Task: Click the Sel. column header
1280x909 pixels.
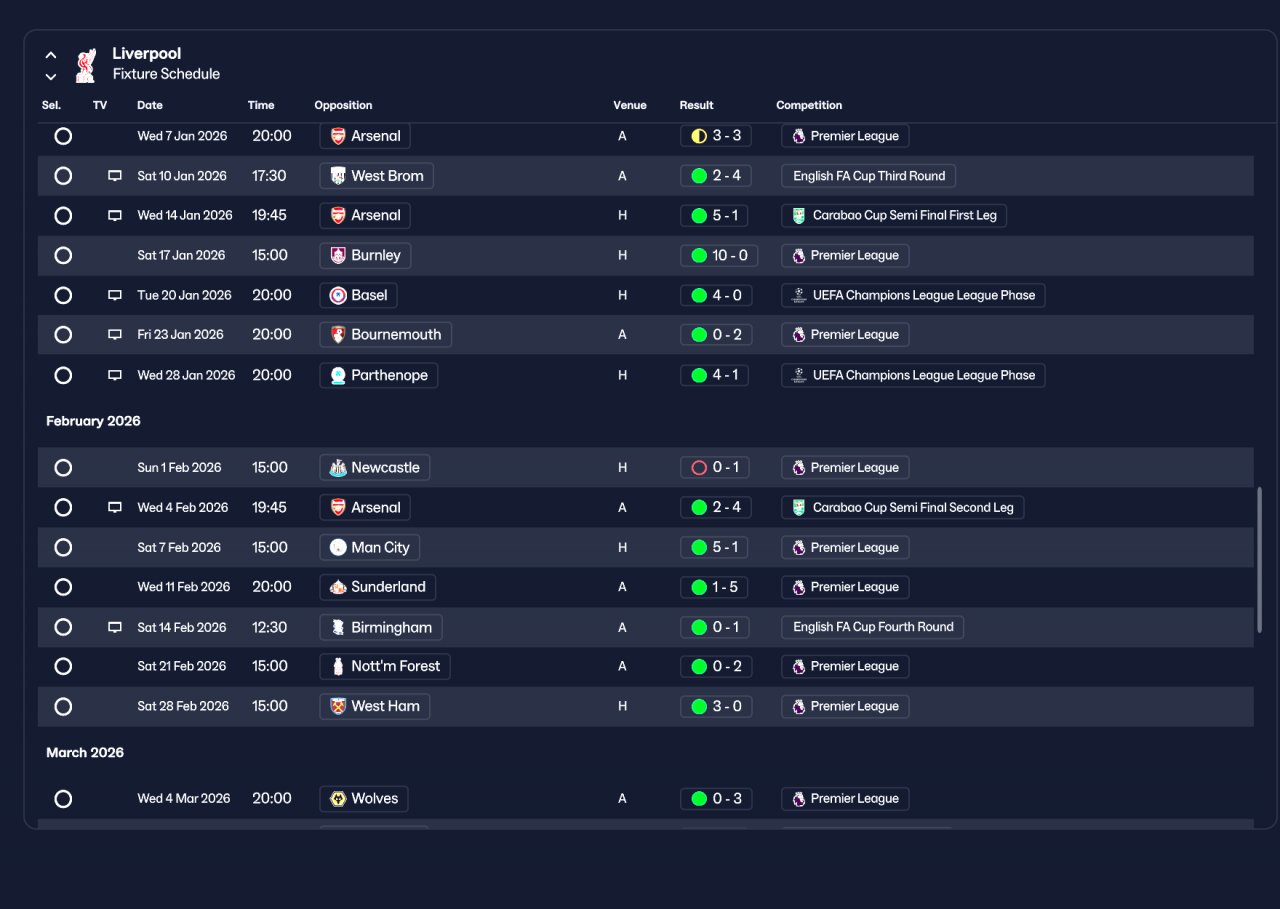Action: tap(52, 105)
